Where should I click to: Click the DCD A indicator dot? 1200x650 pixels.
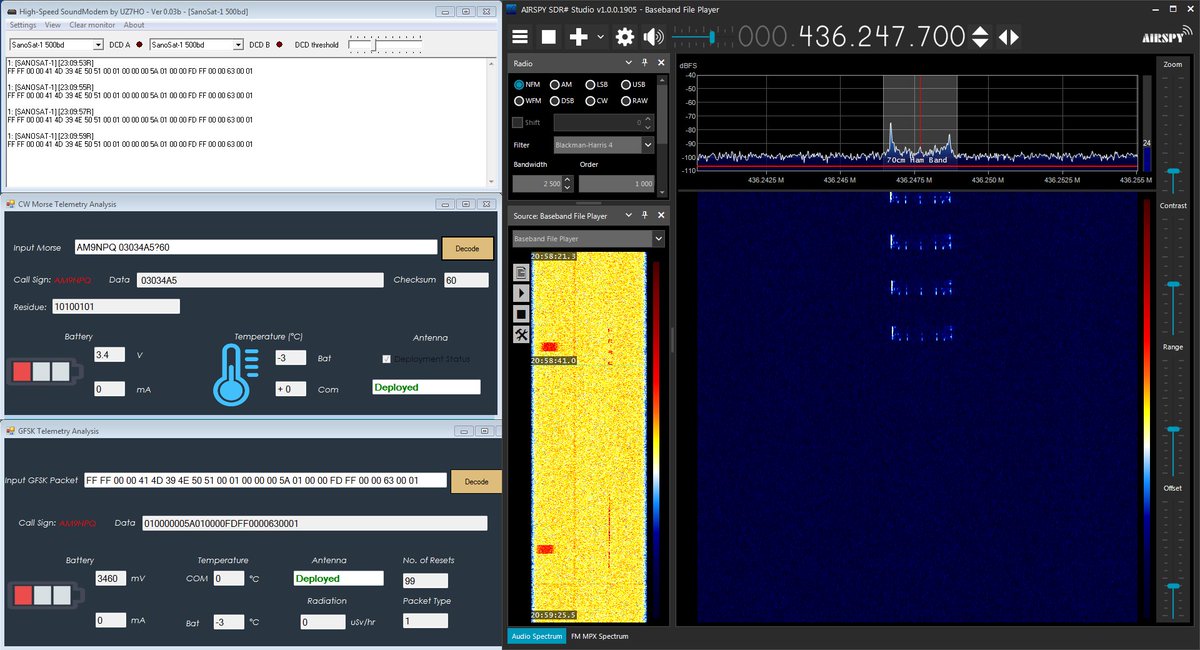click(x=139, y=44)
